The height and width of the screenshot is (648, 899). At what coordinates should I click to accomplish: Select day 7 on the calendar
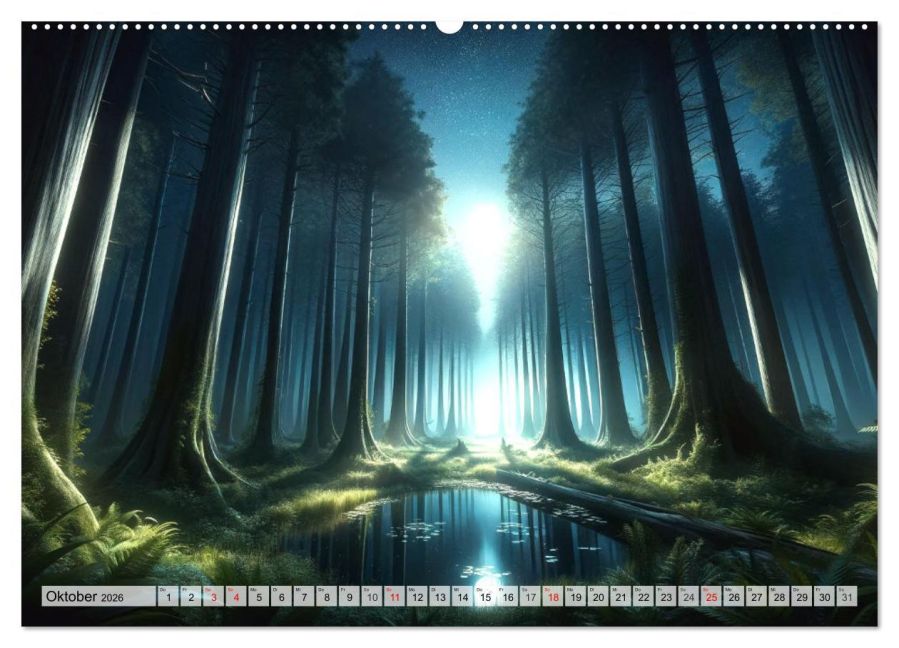(x=304, y=596)
